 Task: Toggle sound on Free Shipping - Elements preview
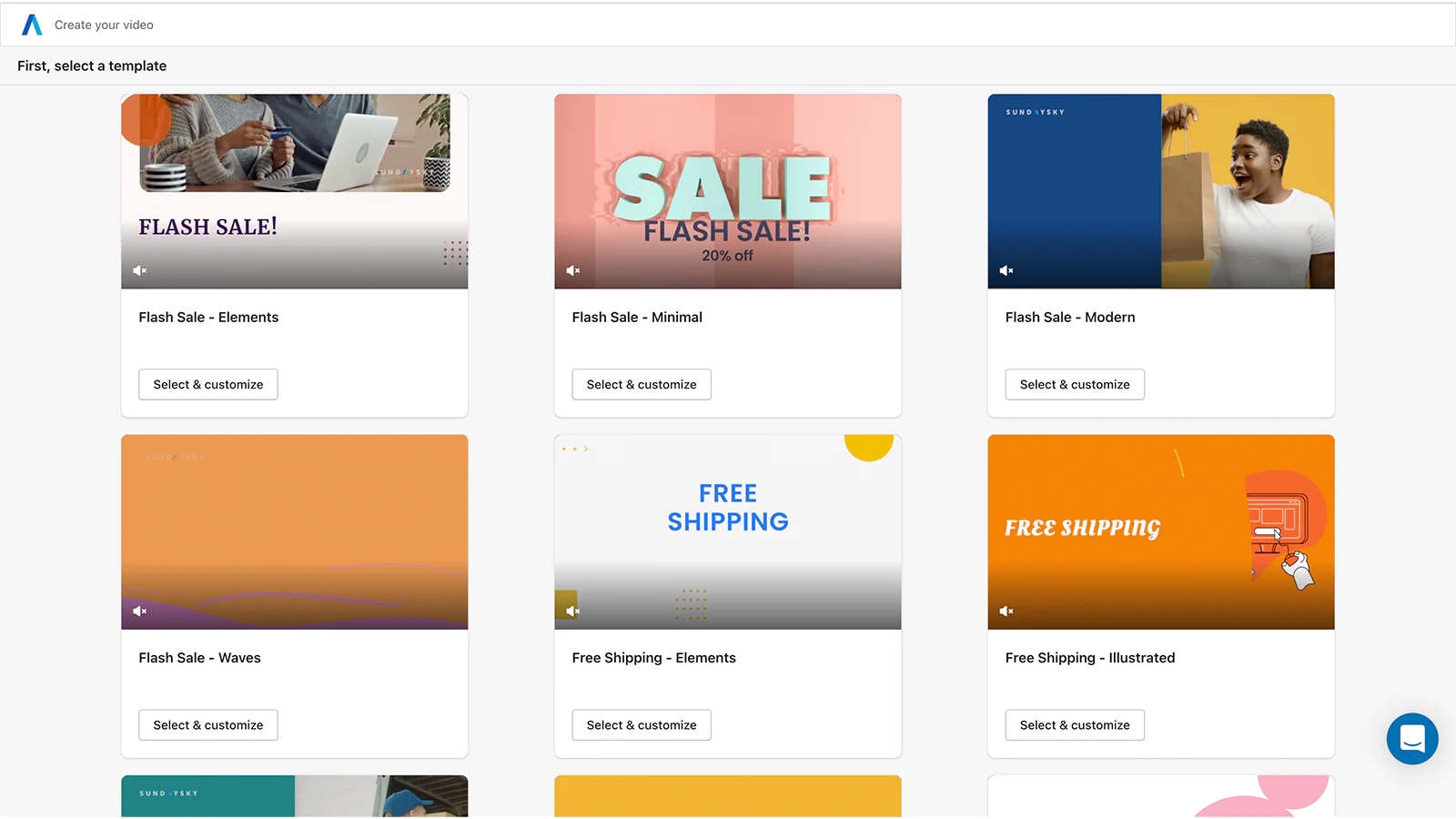(572, 611)
